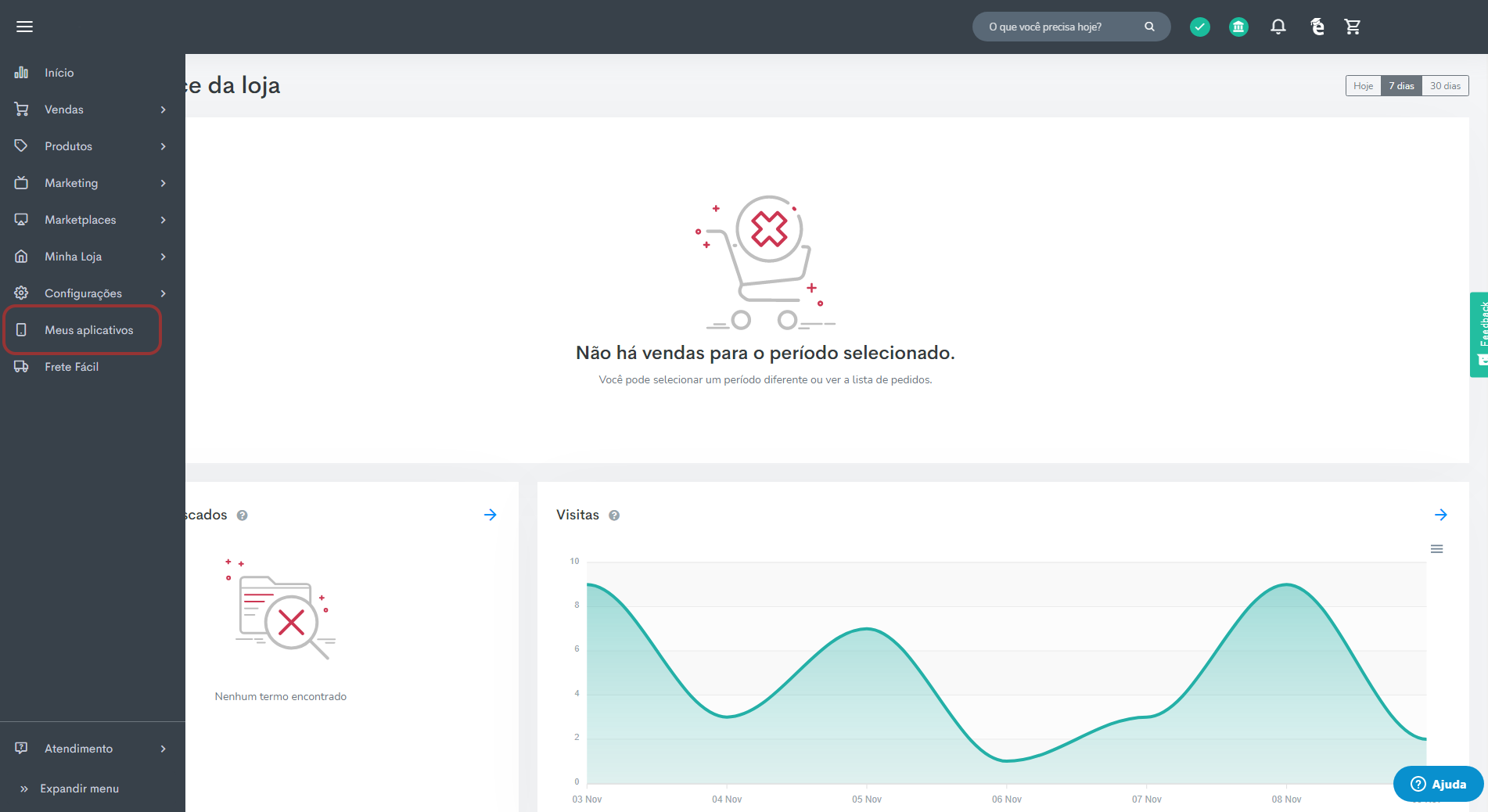Switch the period to 30 dias
This screenshot has width=1488, height=812.
pos(1444,86)
